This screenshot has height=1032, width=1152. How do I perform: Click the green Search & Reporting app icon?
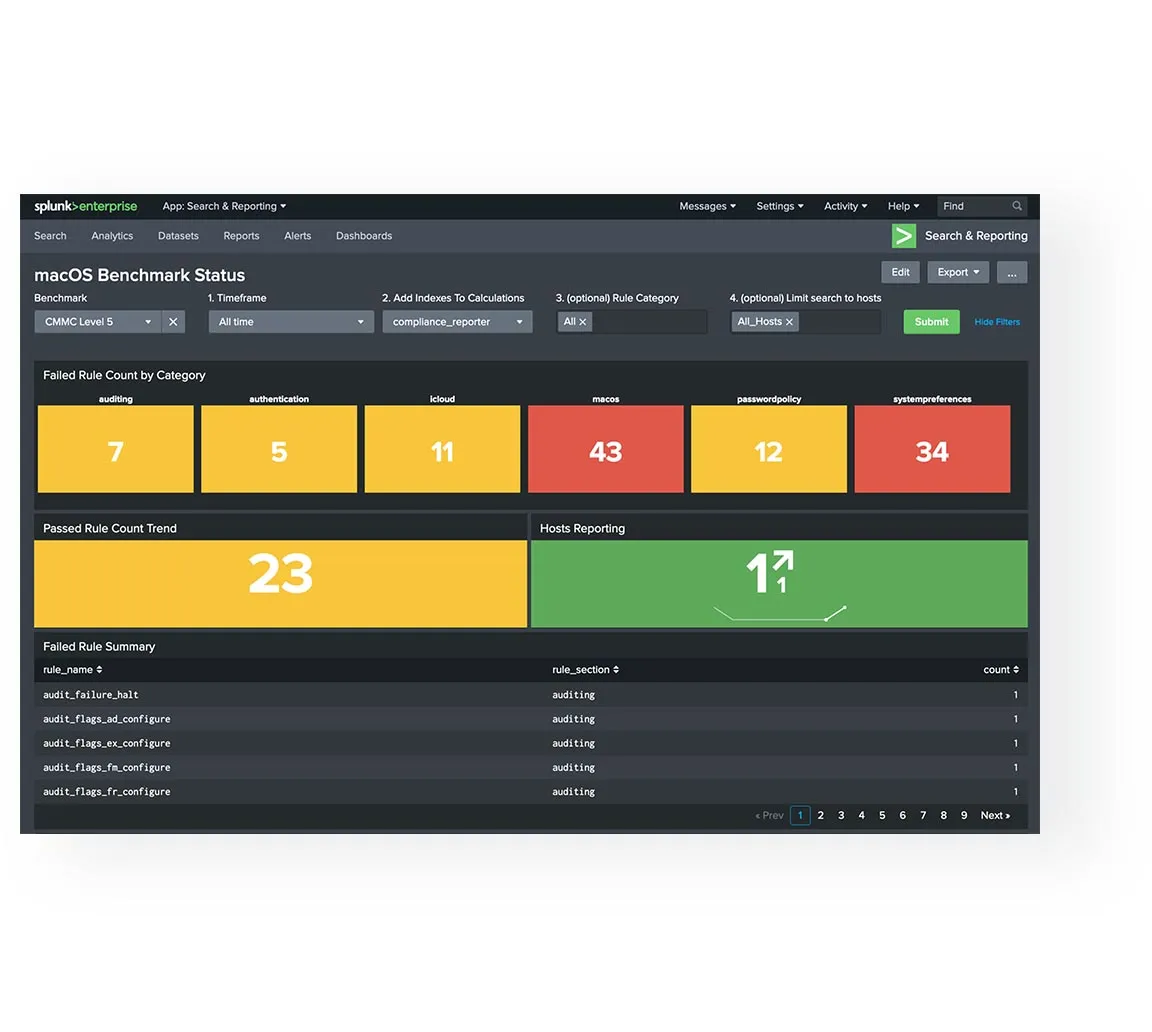point(903,236)
